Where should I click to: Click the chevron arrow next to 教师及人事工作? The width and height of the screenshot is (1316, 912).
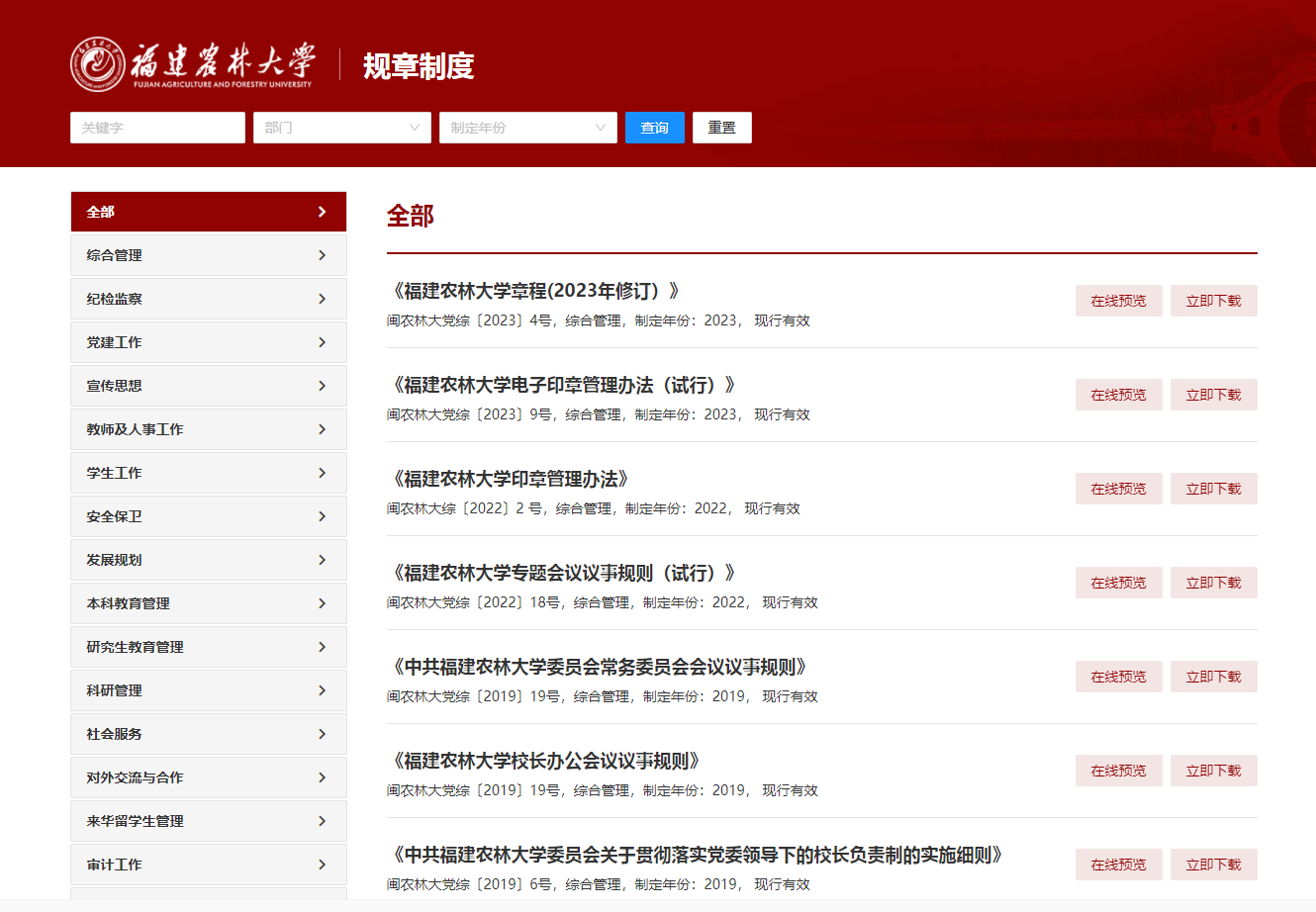[x=322, y=429]
